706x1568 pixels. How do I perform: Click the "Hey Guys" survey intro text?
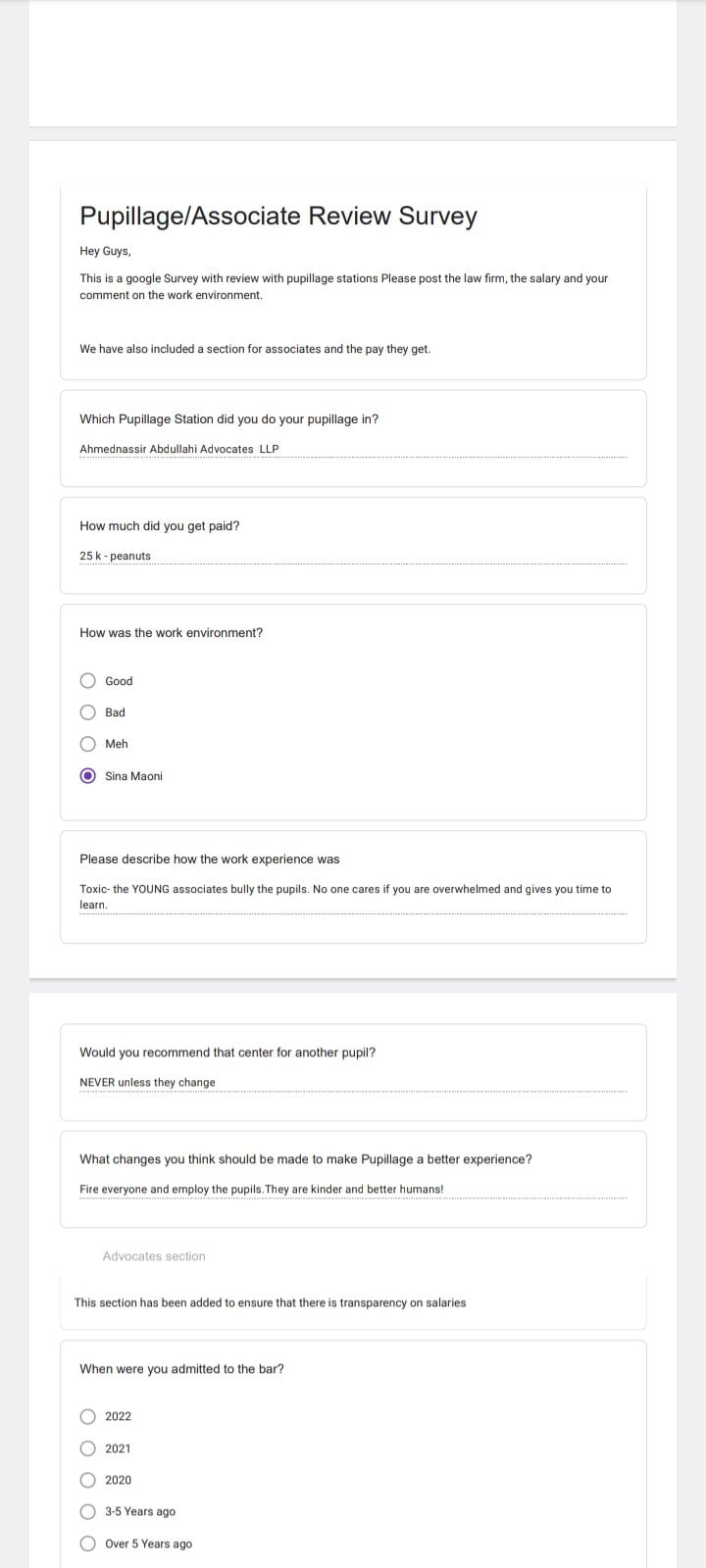click(105, 251)
